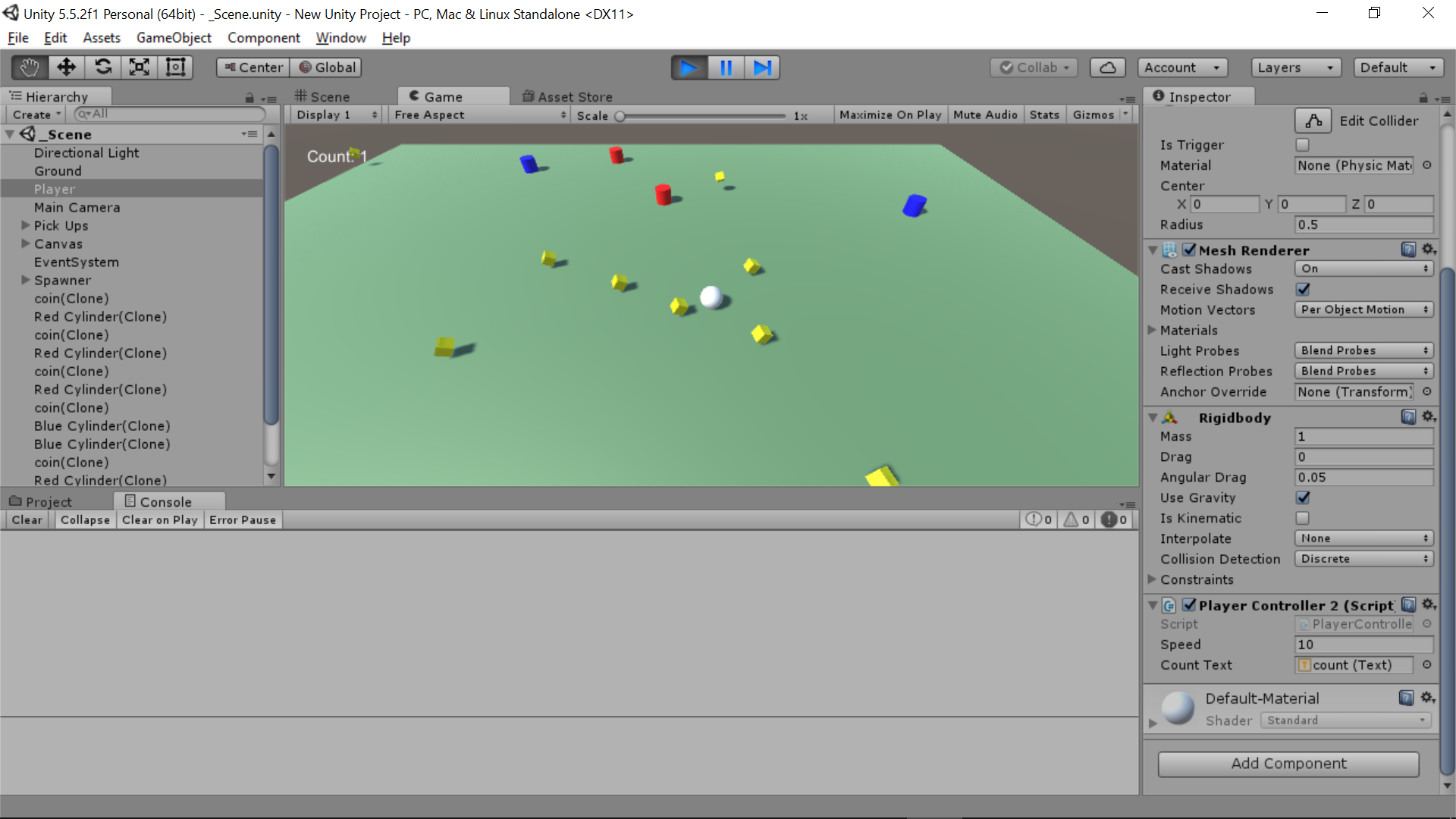Open the Layers dropdown

click(1295, 67)
